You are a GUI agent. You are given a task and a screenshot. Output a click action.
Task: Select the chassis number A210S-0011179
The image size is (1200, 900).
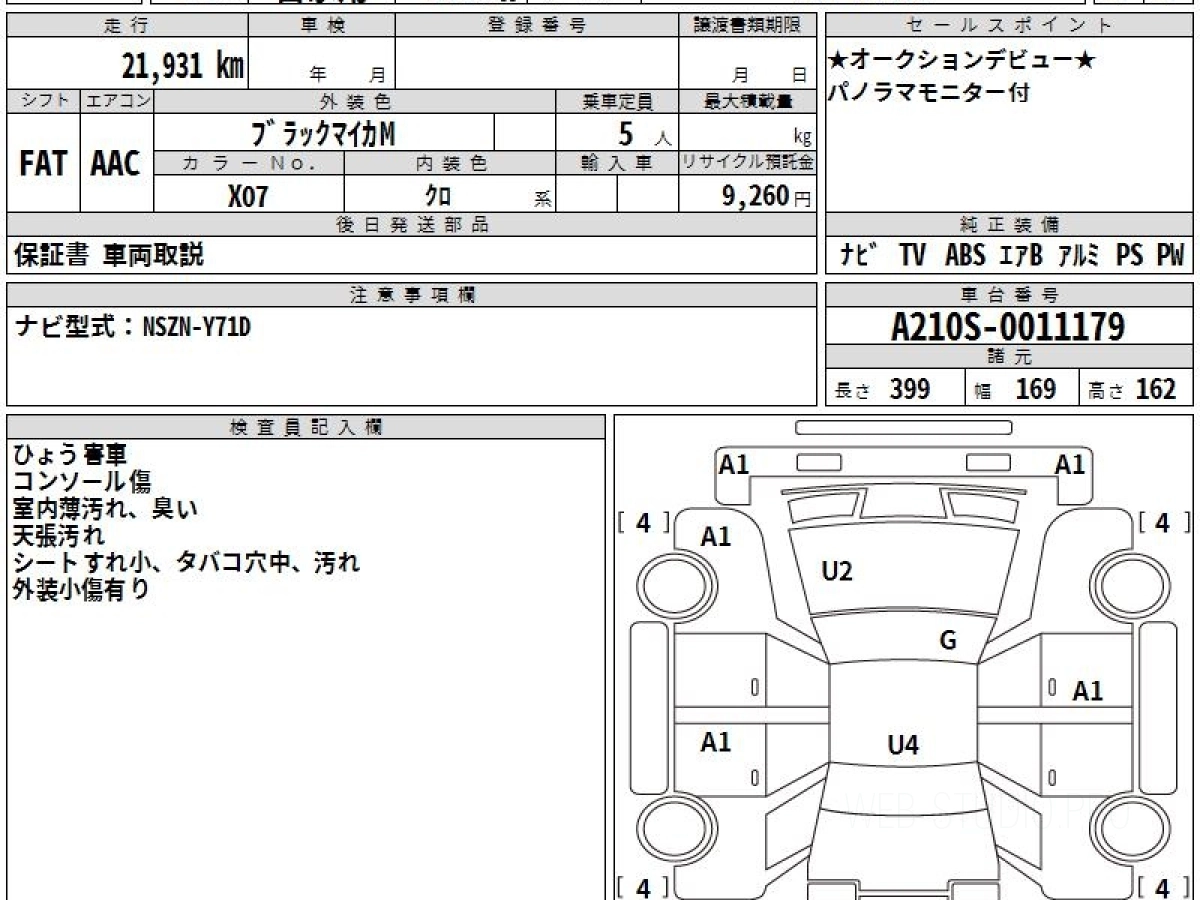point(1008,327)
